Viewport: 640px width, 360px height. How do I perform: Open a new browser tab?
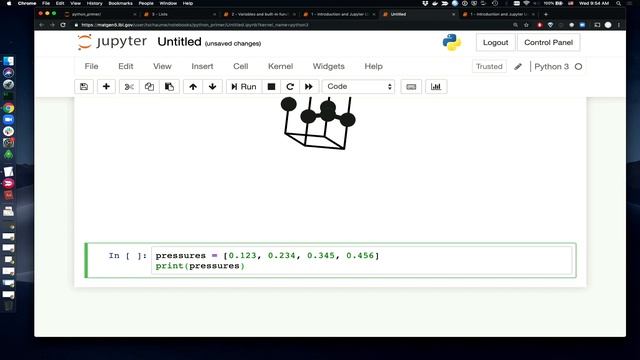[x=546, y=14]
